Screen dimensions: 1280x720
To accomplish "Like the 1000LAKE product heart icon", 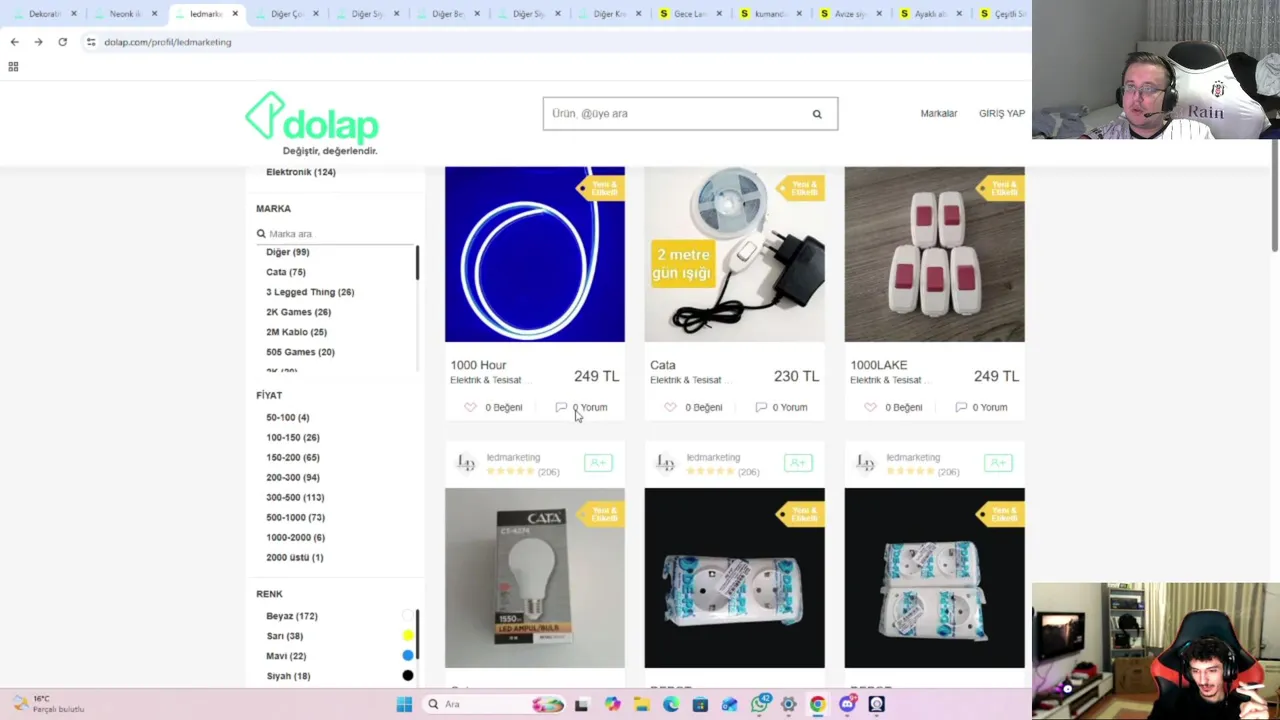I will (x=870, y=407).
